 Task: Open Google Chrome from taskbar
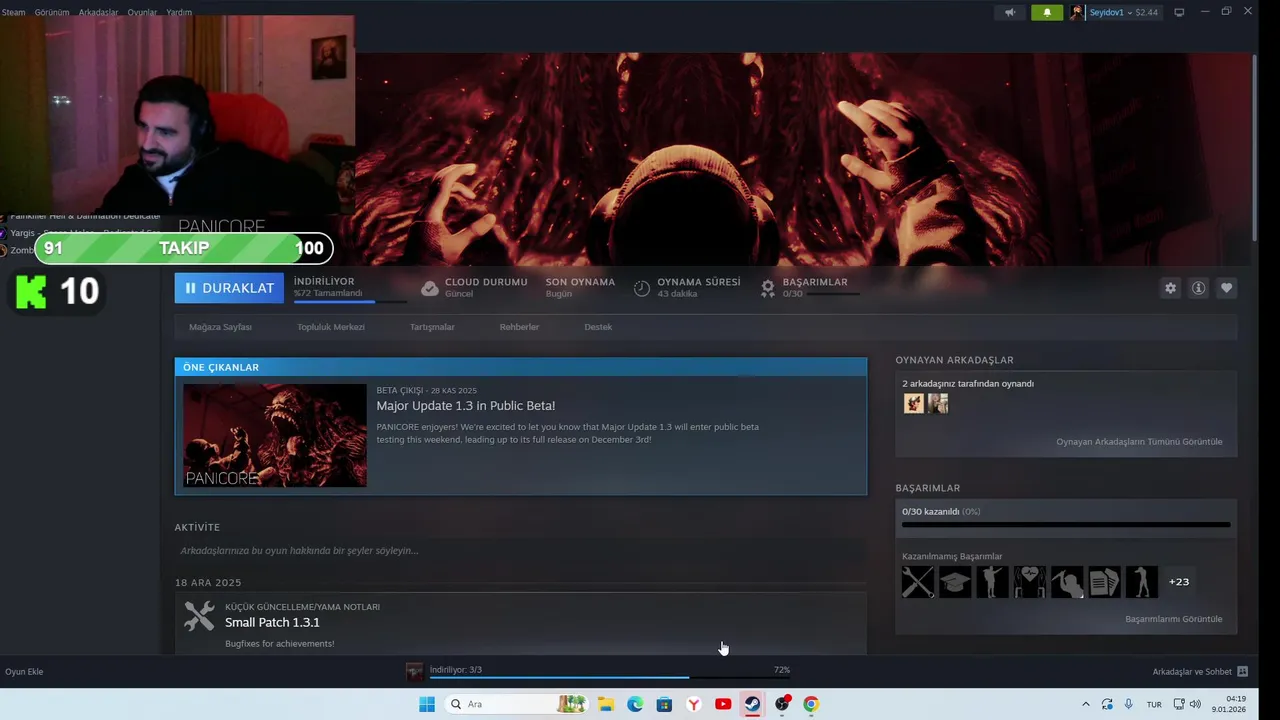(x=811, y=704)
